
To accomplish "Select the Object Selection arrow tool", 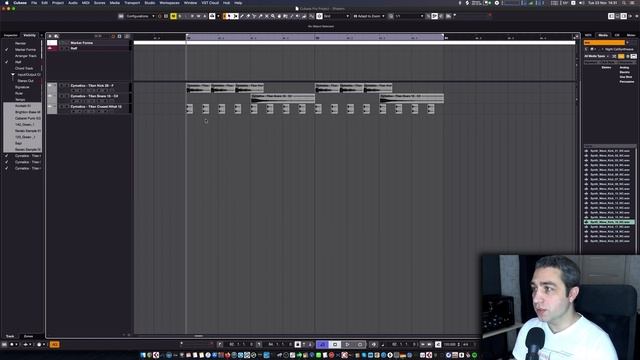I will 229,16.
